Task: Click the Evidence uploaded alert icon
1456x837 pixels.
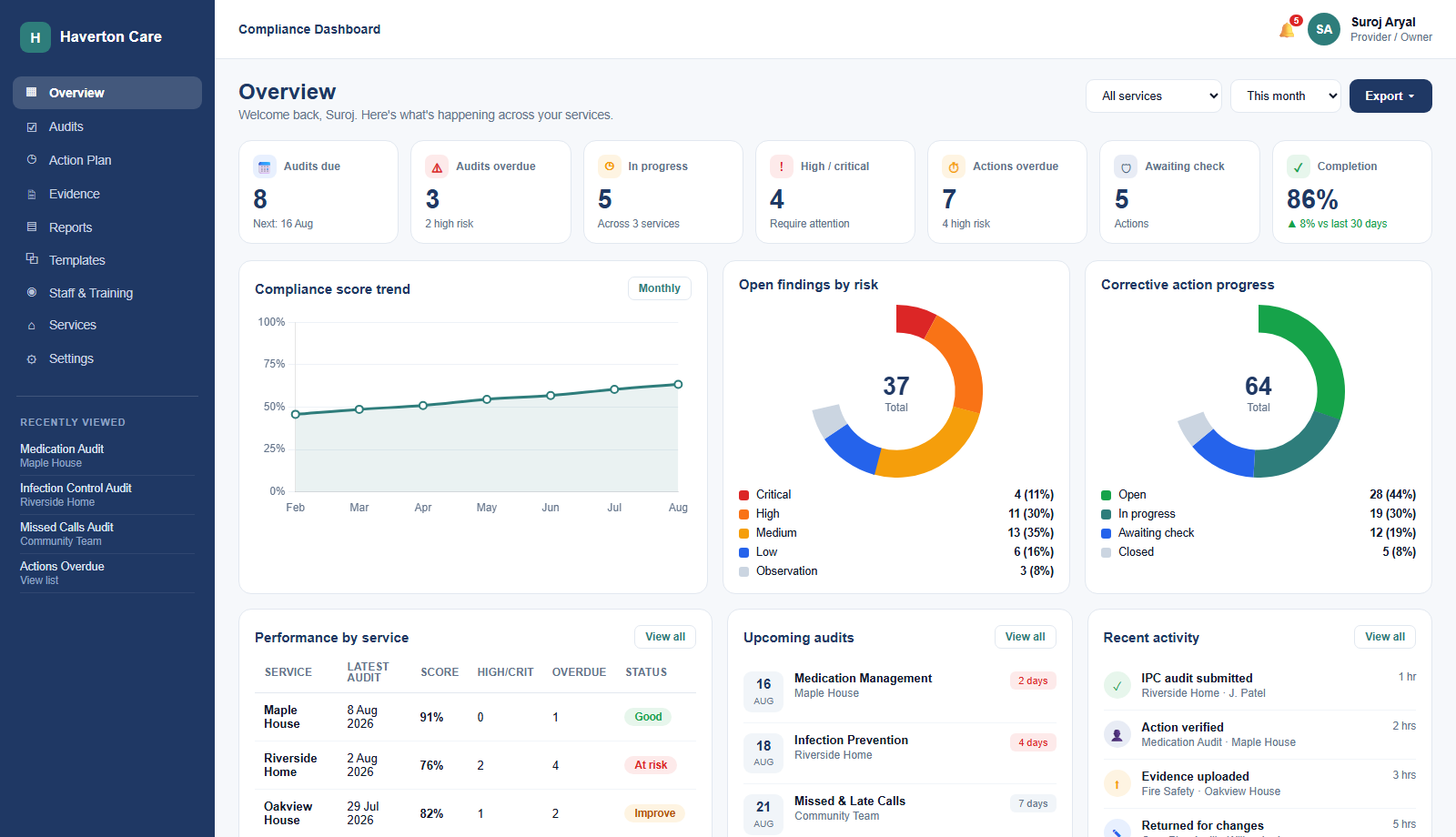Action: (1117, 783)
